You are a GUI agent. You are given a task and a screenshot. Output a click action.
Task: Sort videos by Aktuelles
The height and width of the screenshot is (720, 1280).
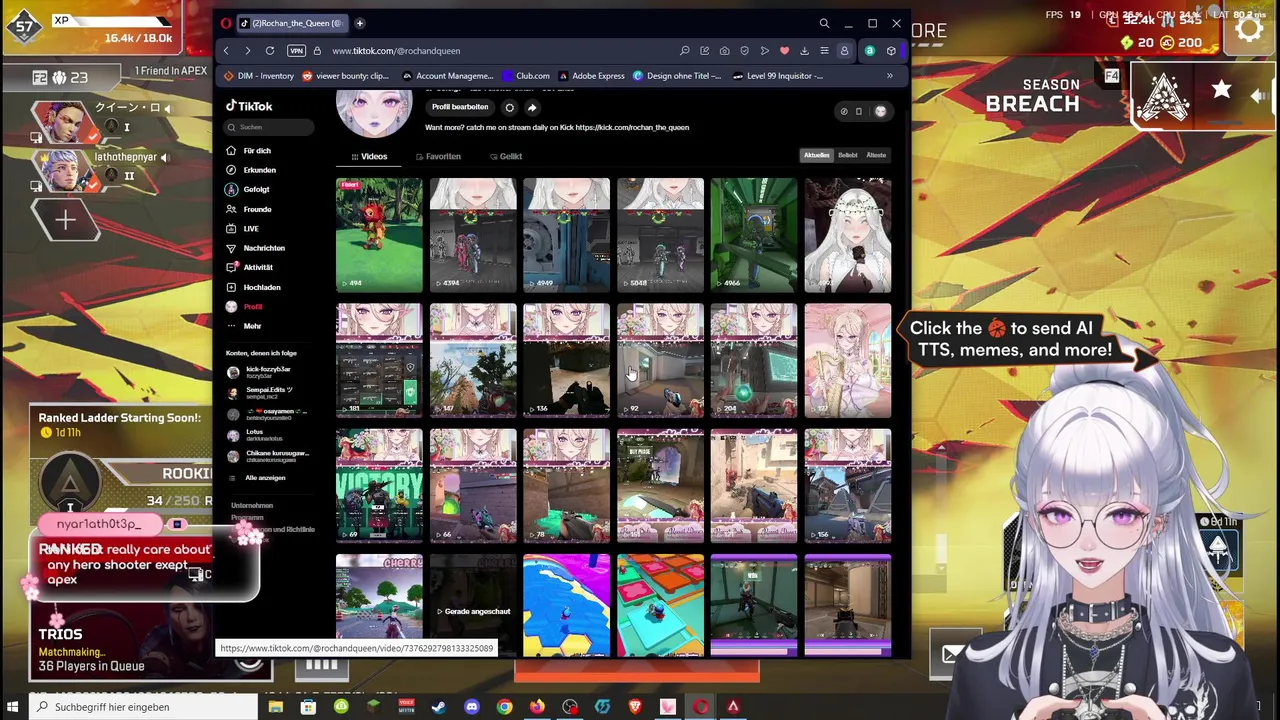[817, 155]
